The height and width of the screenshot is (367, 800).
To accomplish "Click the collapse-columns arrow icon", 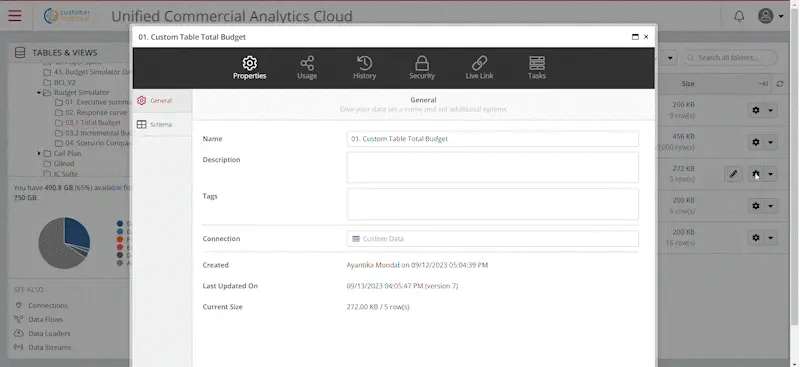I will pyautogui.click(x=763, y=84).
